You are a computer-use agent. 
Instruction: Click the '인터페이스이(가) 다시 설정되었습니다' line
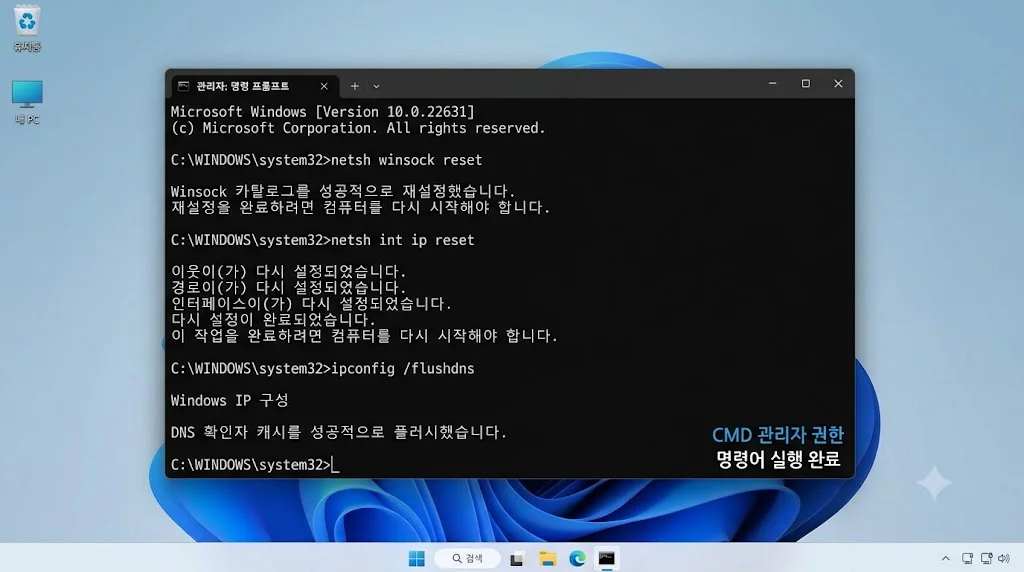coord(311,304)
